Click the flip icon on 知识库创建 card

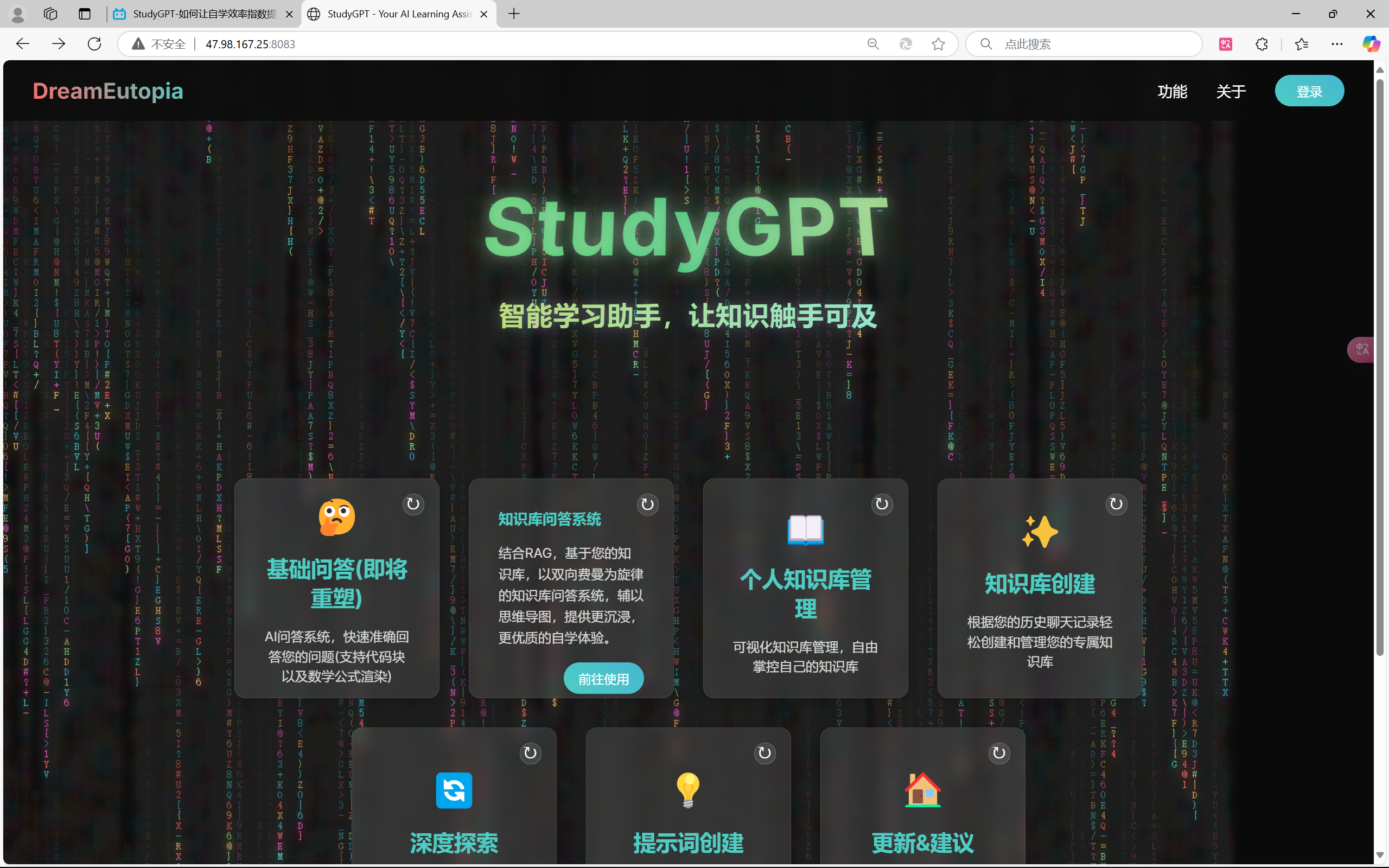point(1116,505)
